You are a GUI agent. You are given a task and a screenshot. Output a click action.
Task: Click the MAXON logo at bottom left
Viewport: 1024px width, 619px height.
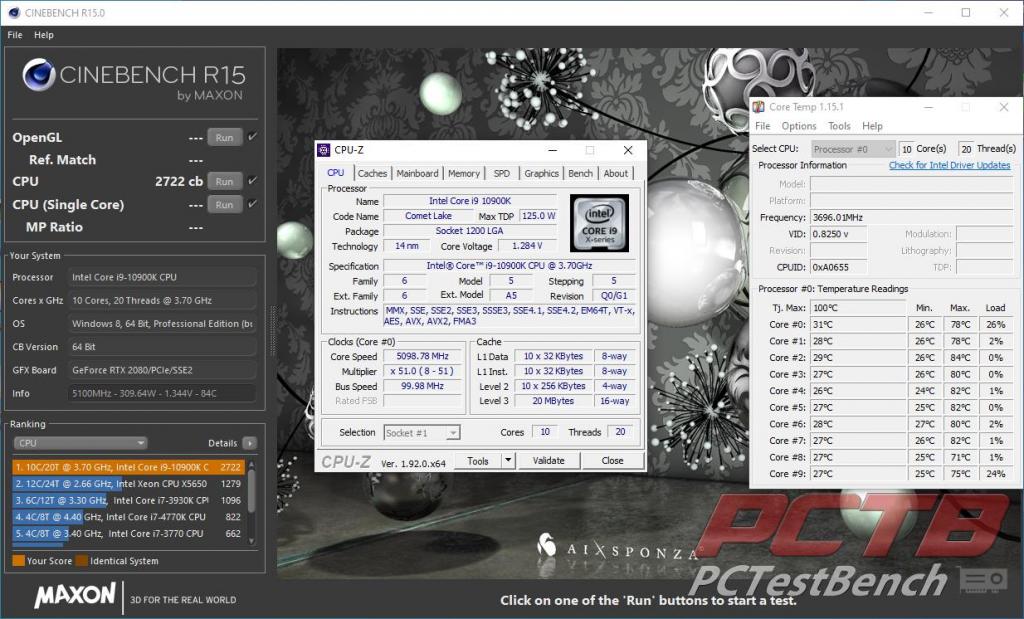point(74,595)
